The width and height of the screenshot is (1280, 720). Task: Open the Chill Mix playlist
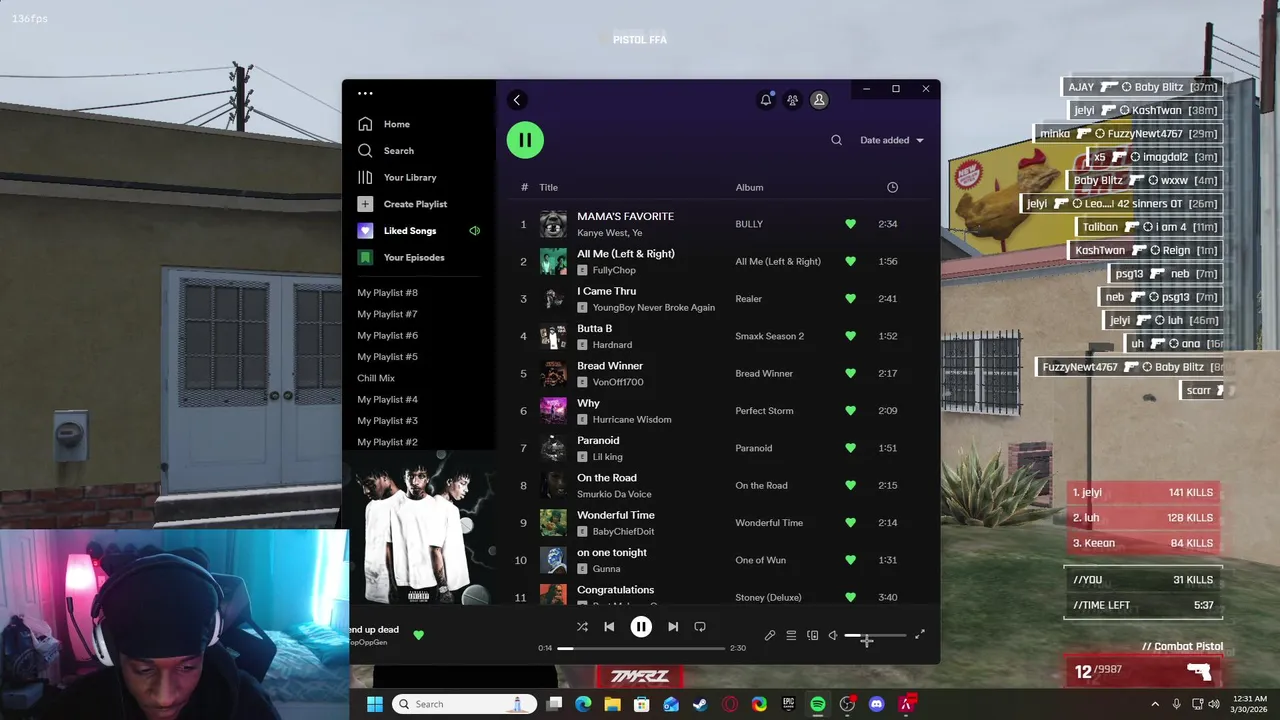click(376, 378)
